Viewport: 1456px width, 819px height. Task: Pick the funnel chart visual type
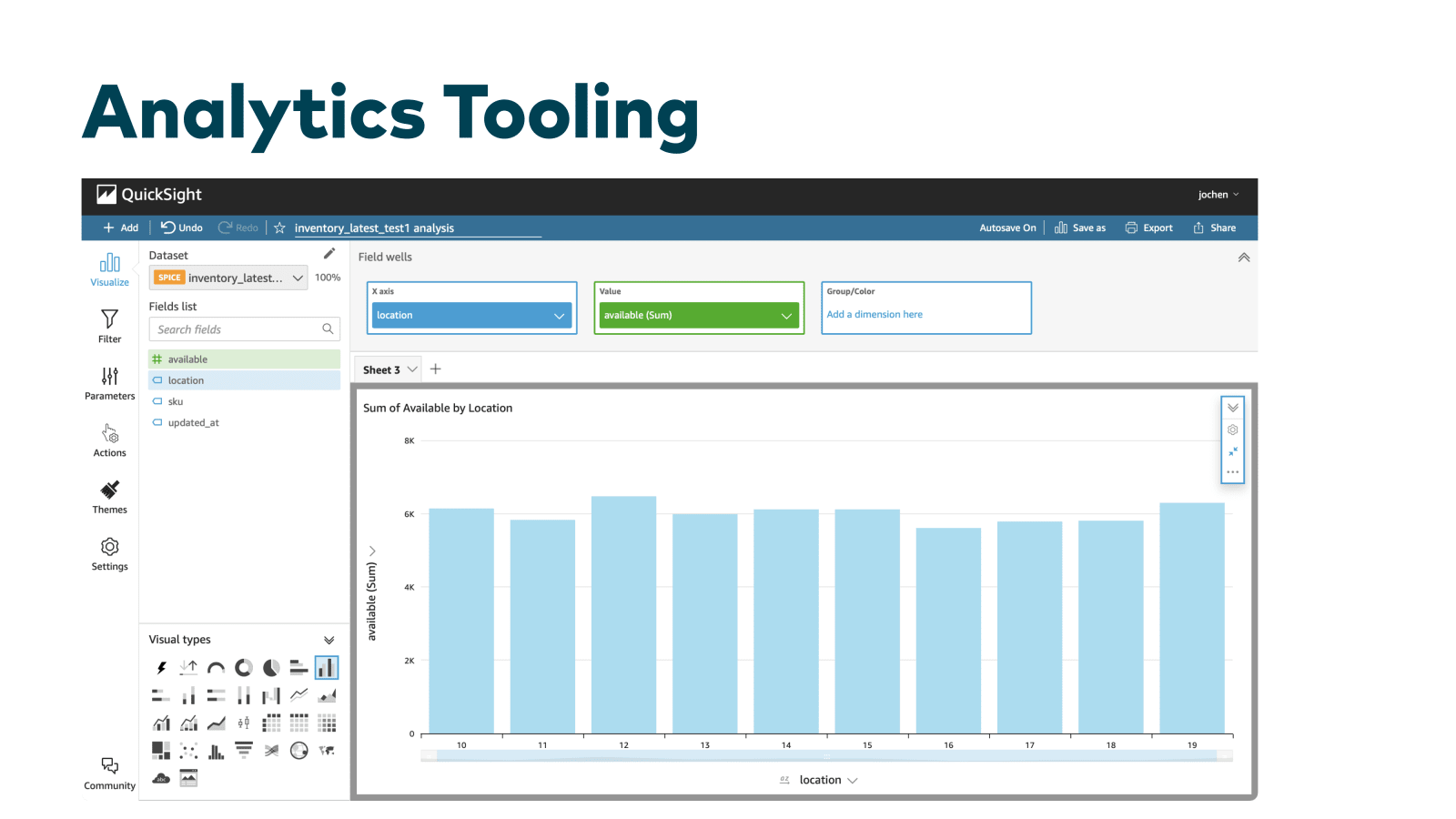(244, 751)
